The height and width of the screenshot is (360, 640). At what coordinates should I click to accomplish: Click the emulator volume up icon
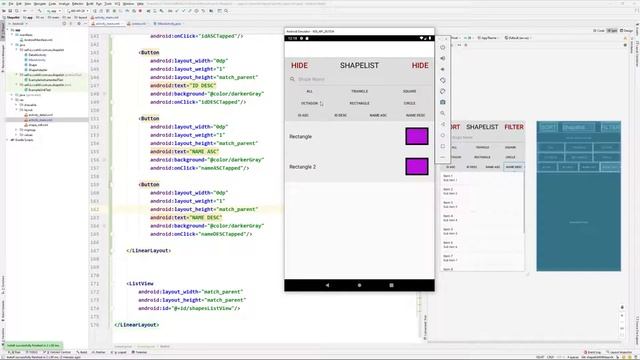click(442, 58)
